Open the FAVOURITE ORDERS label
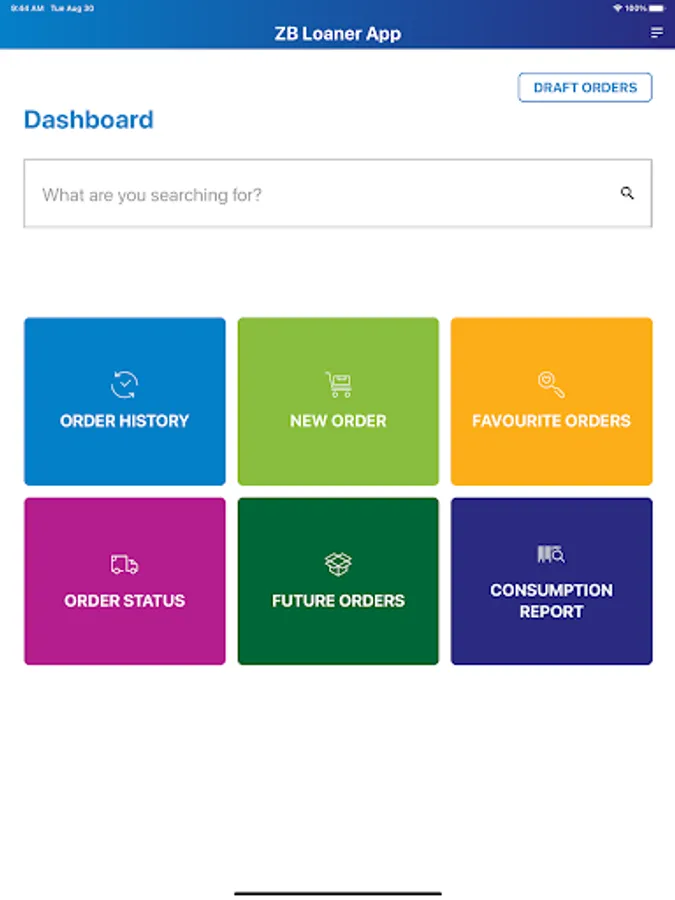Image resolution: width=675 pixels, height=900 pixels. [x=551, y=421]
